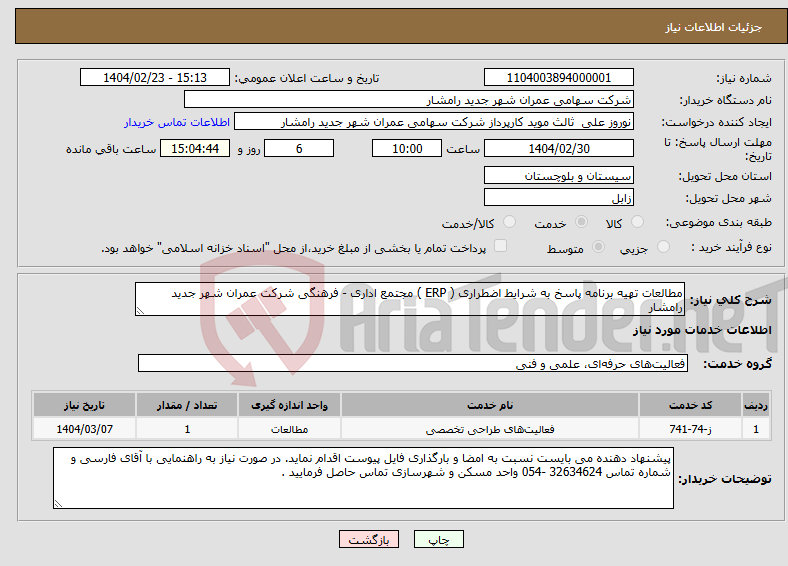Click the need date cell 1404/03/07
The image size is (788, 566).
[84, 429]
